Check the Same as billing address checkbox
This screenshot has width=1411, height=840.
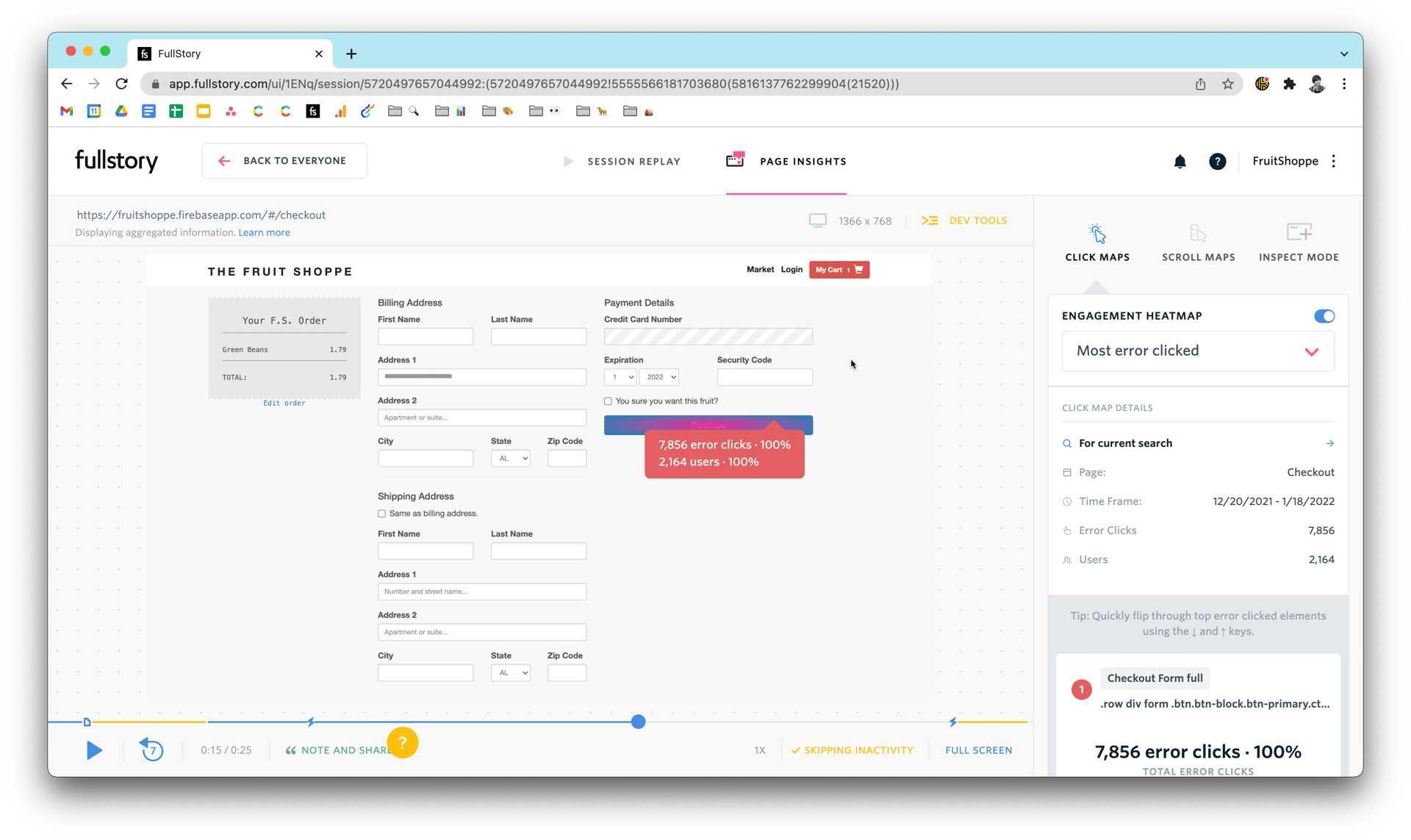click(382, 513)
